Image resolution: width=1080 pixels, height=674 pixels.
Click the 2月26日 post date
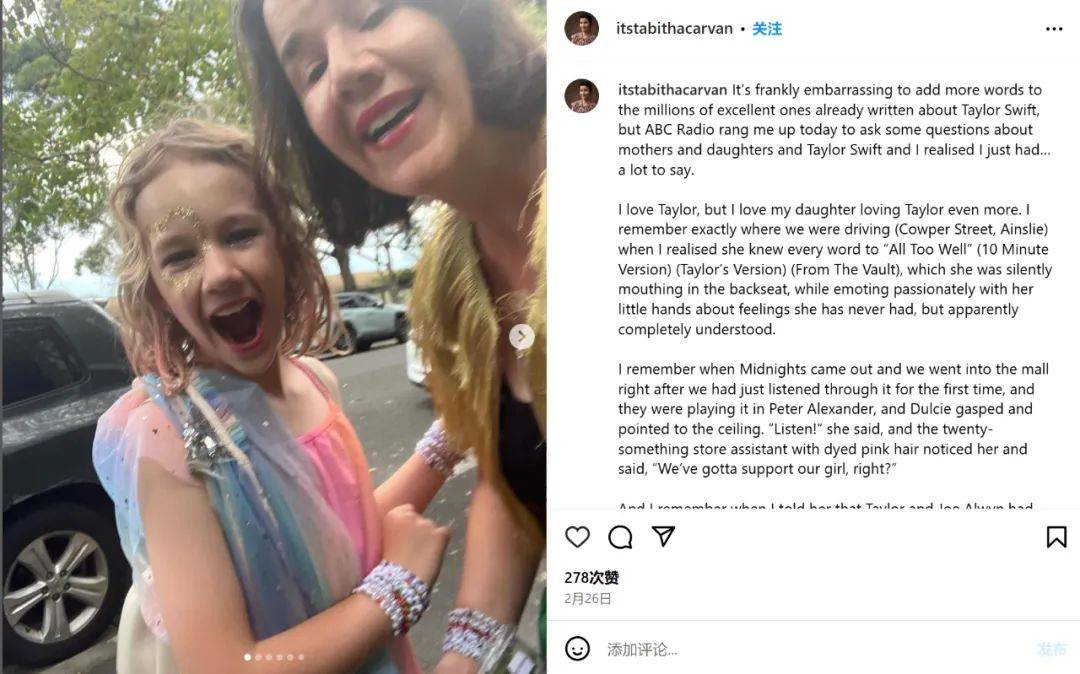(x=588, y=598)
